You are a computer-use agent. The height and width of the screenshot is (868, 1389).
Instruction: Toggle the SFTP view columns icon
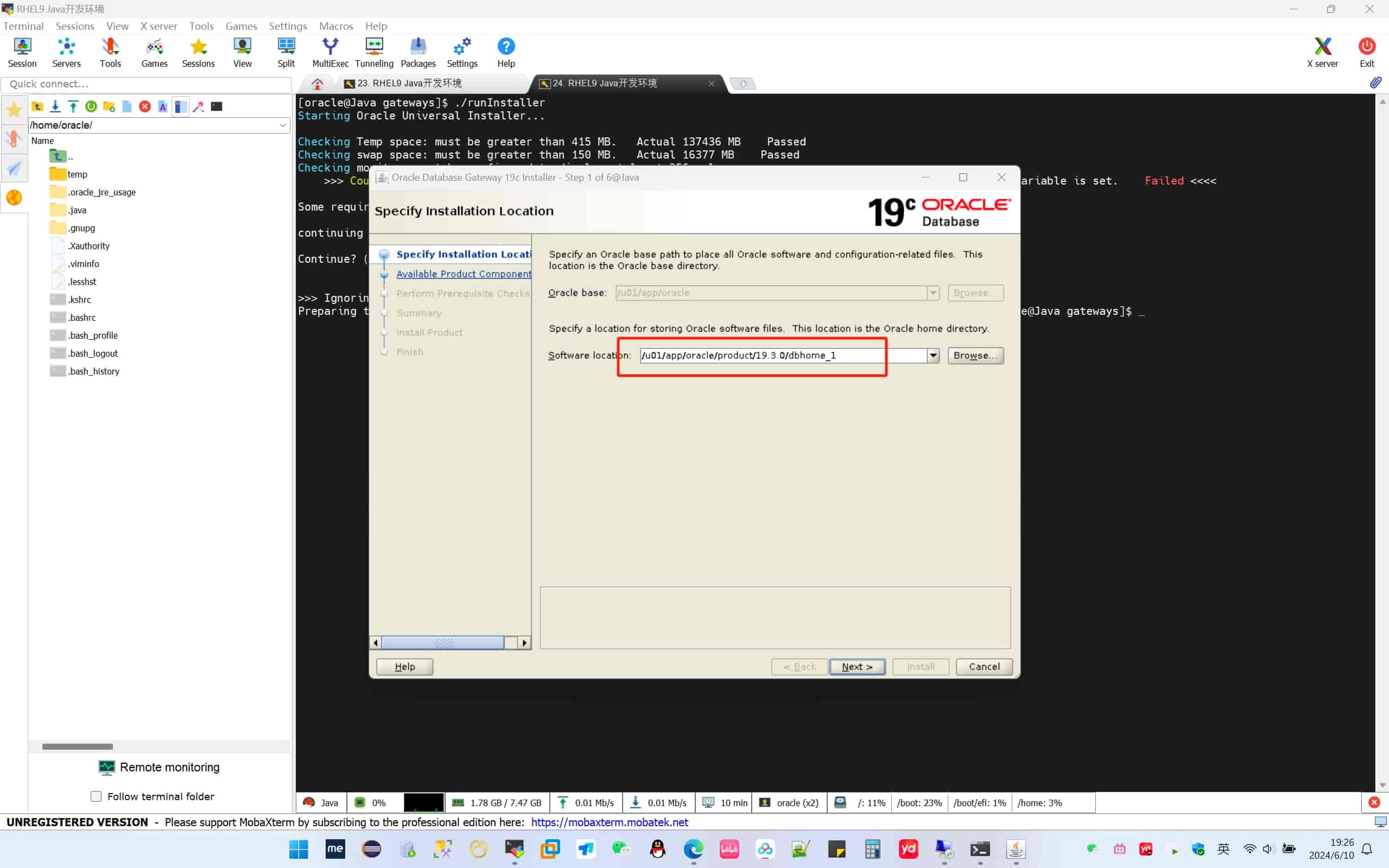point(181,106)
